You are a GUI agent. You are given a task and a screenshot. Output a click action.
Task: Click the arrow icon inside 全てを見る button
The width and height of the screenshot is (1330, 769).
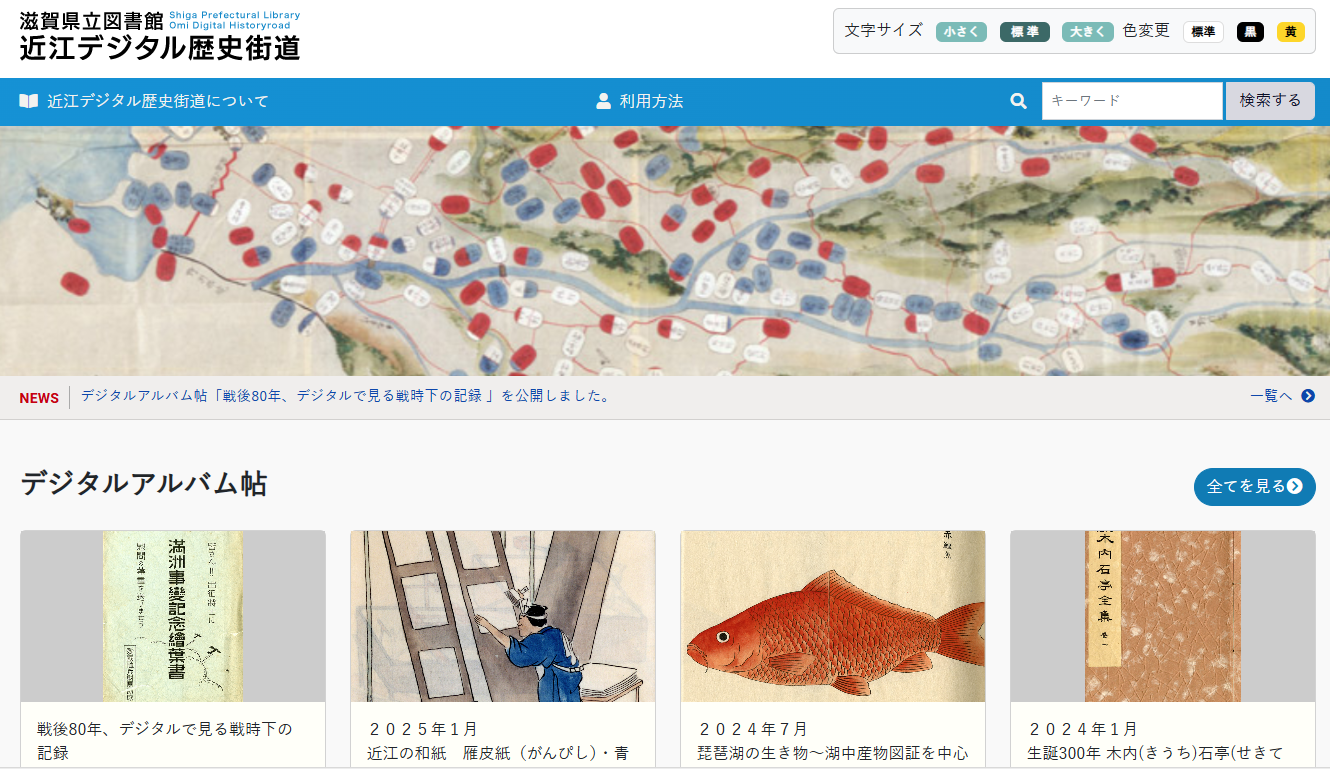(x=1295, y=486)
